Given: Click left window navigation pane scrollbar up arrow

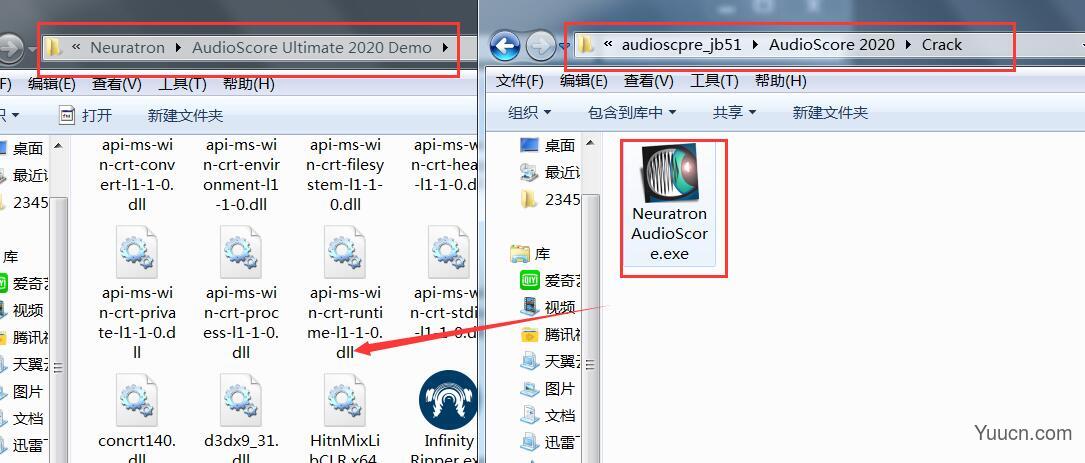Looking at the screenshot, I should (x=58, y=146).
